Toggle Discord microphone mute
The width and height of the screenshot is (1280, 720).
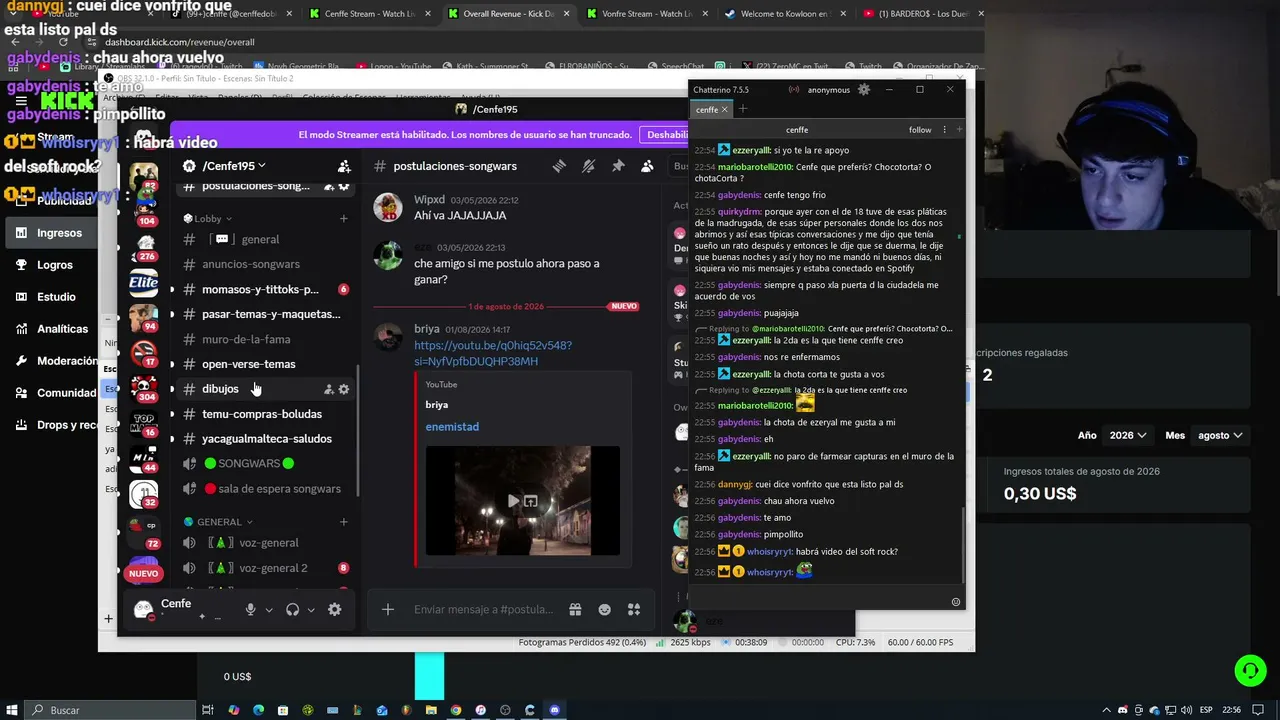coord(250,610)
